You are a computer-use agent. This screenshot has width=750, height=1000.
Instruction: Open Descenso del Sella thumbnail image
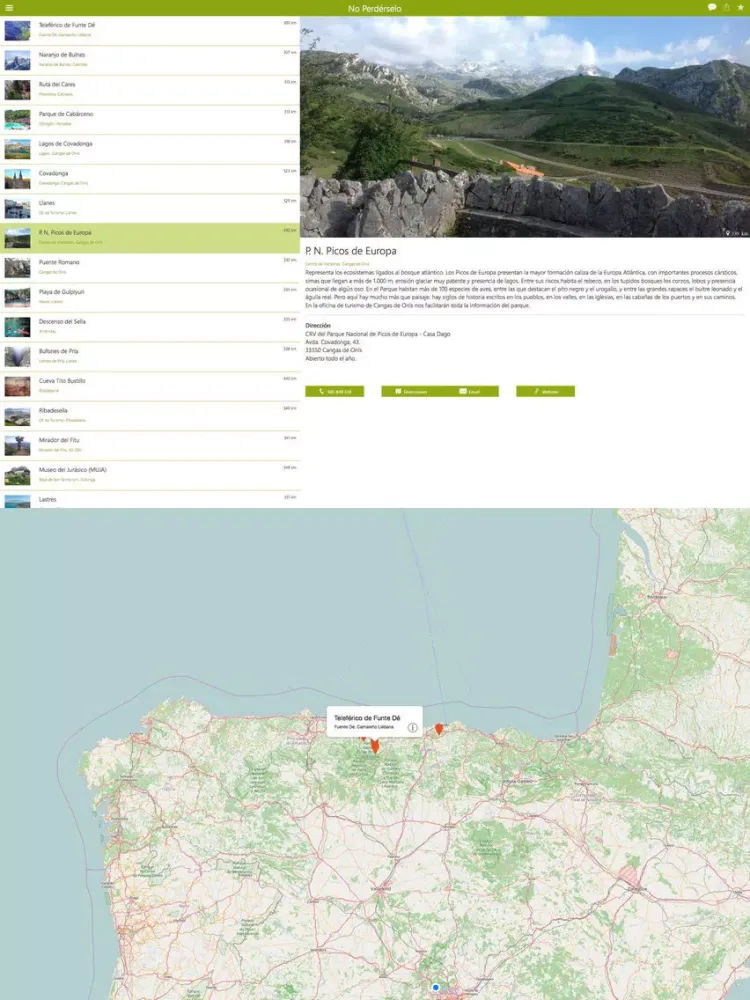(x=17, y=327)
